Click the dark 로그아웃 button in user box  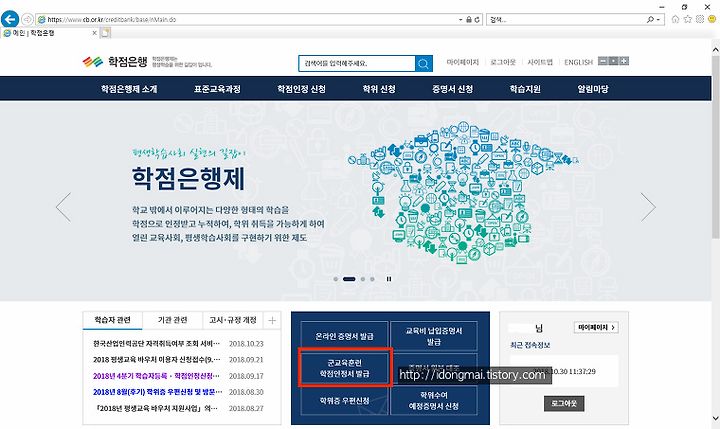pos(564,403)
